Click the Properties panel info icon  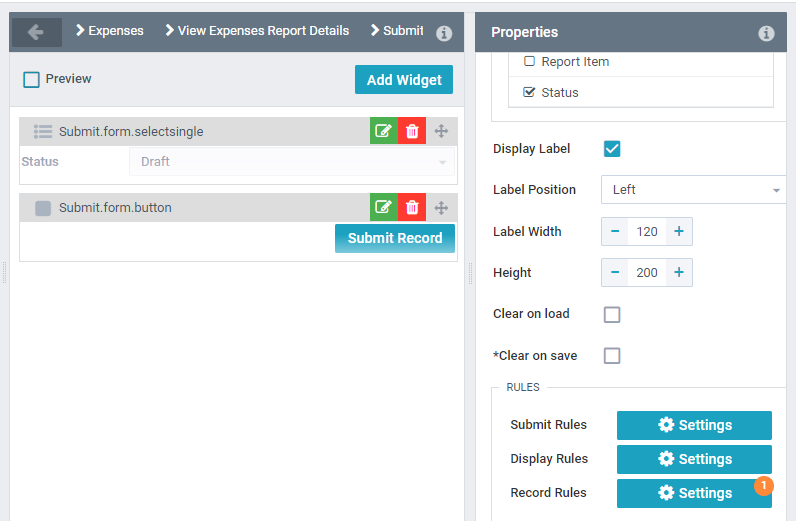click(766, 33)
